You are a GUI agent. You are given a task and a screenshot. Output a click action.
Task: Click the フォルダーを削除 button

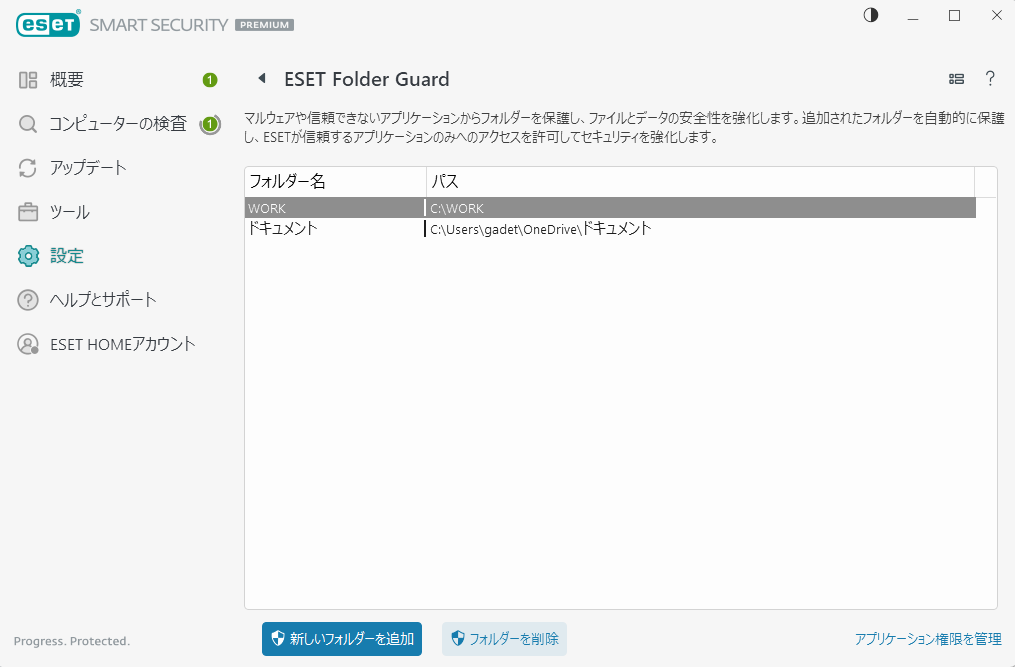pyautogui.click(x=504, y=638)
